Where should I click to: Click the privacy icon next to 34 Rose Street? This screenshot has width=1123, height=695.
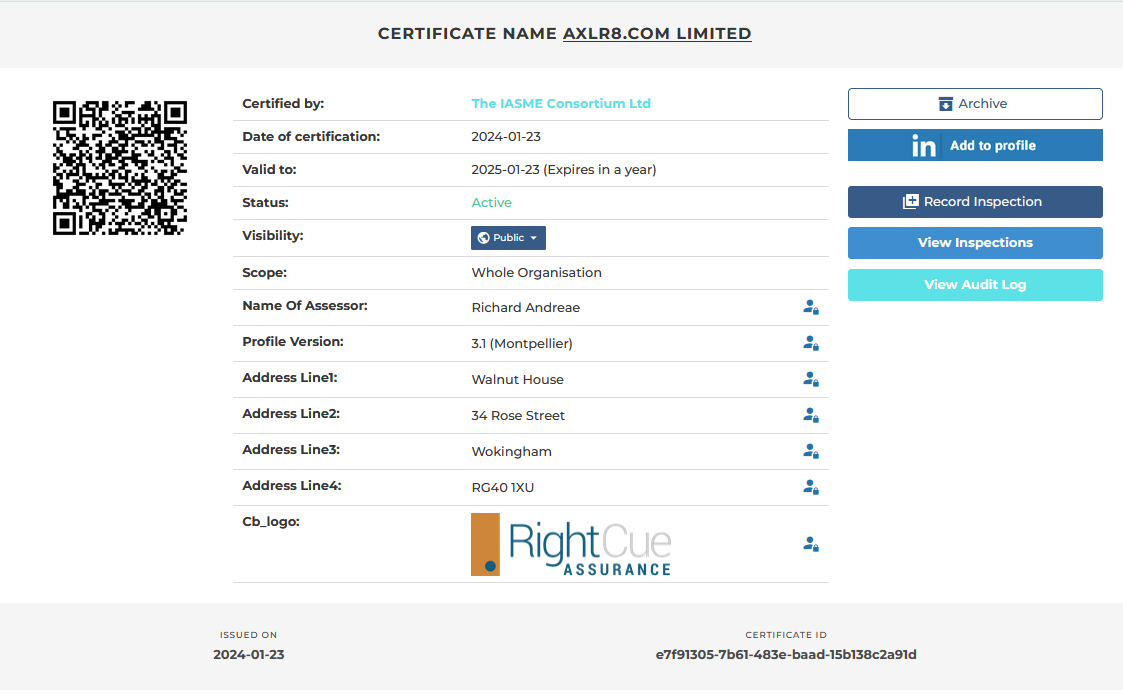click(x=811, y=415)
